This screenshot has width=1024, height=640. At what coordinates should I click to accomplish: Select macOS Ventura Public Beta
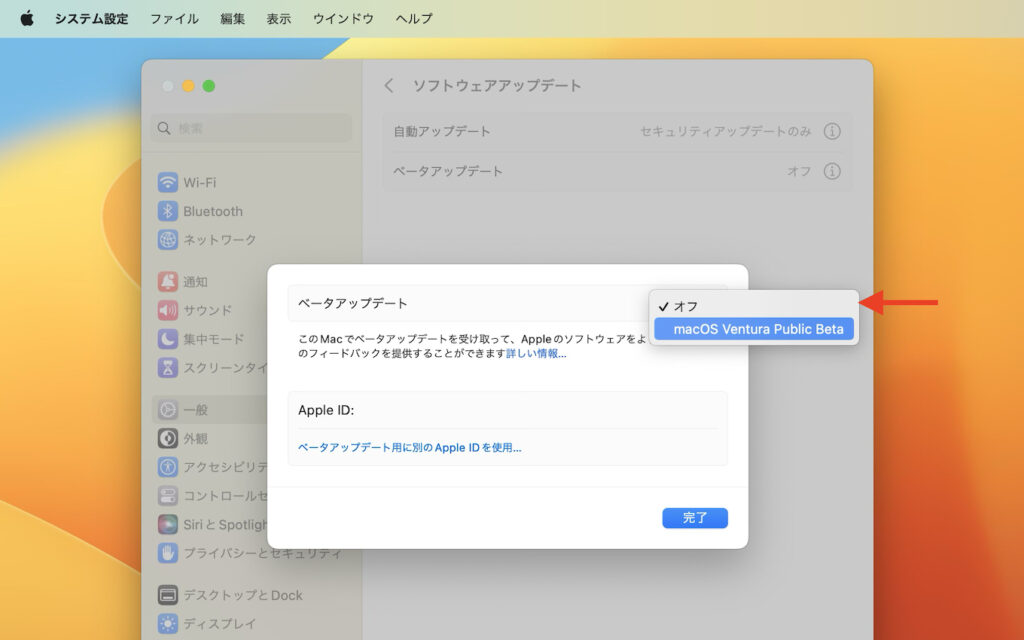[754, 329]
